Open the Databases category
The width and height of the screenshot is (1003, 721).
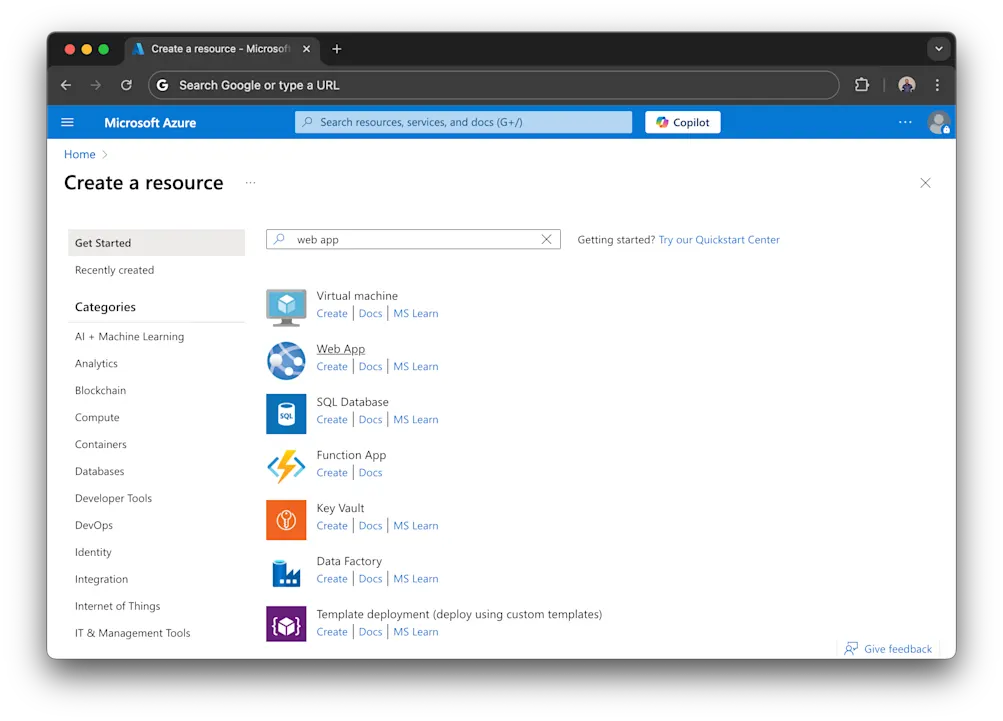pos(98,471)
